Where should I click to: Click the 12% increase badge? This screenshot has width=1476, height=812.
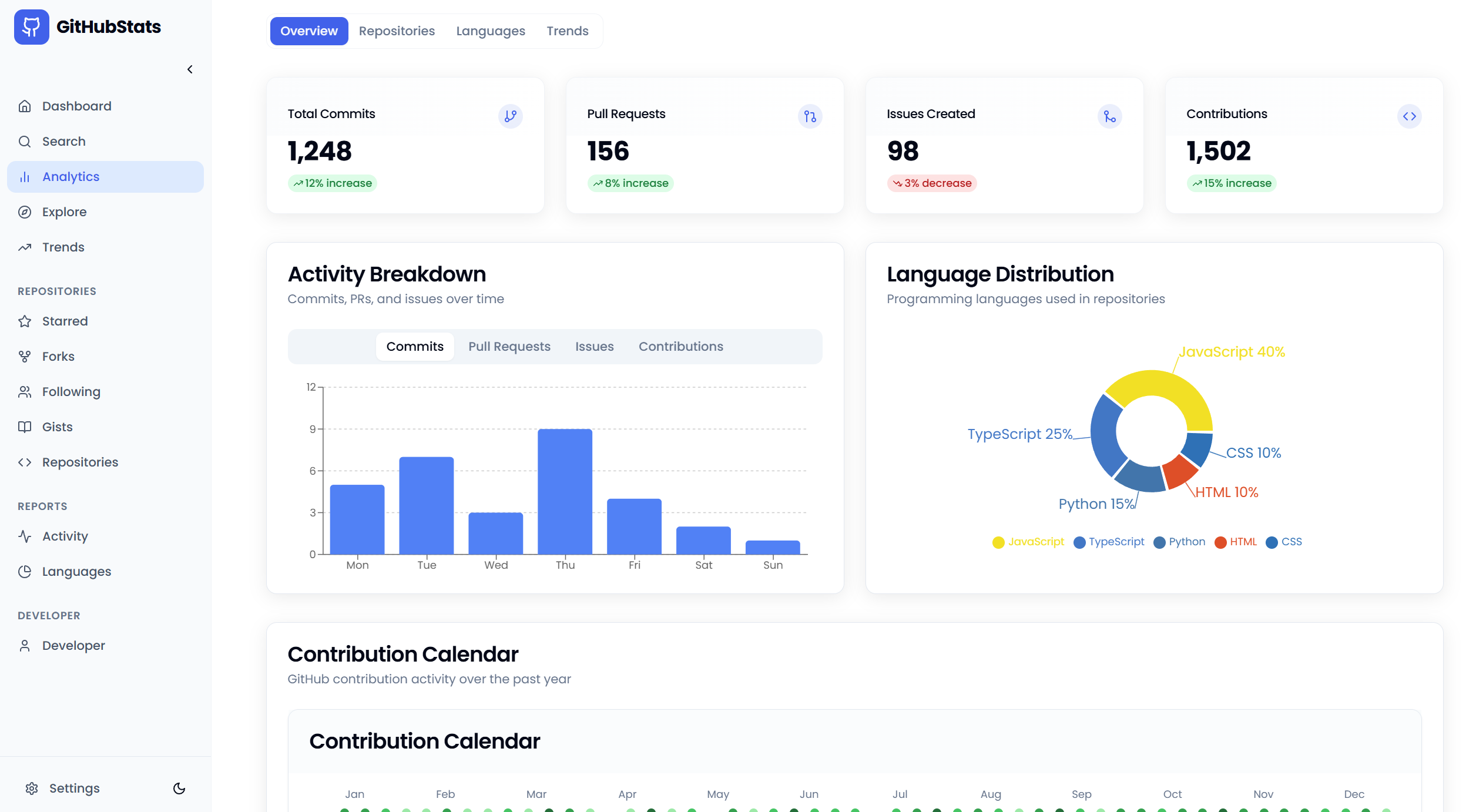[332, 183]
